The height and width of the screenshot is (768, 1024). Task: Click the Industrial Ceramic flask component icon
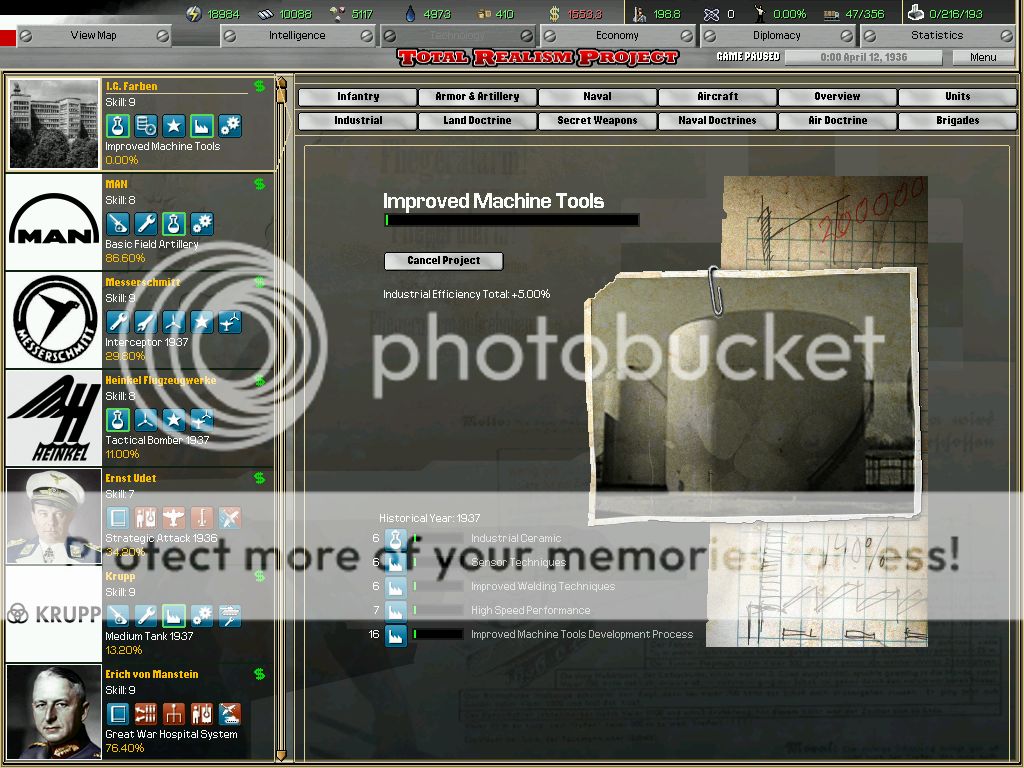pos(396,539)
